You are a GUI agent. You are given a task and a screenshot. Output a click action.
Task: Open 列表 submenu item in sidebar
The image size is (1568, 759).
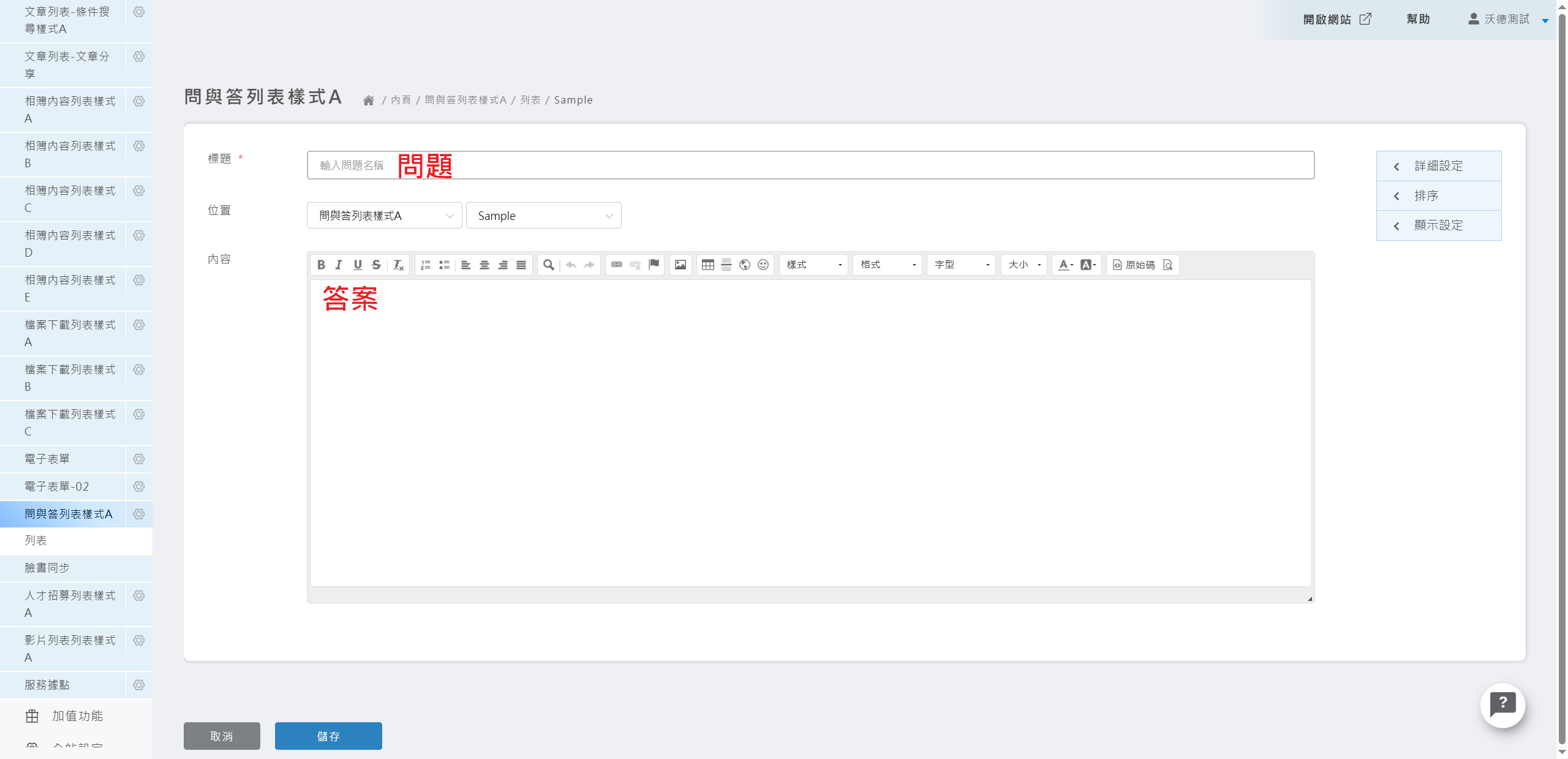(x=36, y=540)
